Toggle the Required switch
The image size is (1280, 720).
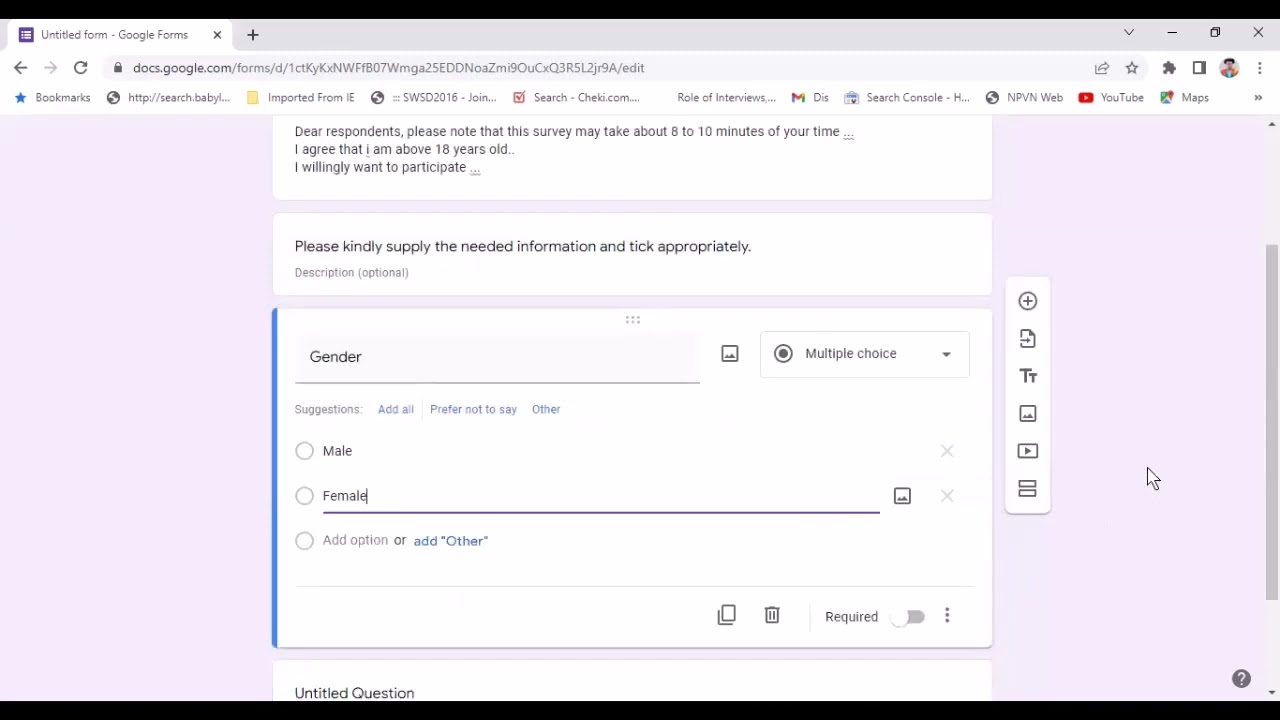(909, 617)
